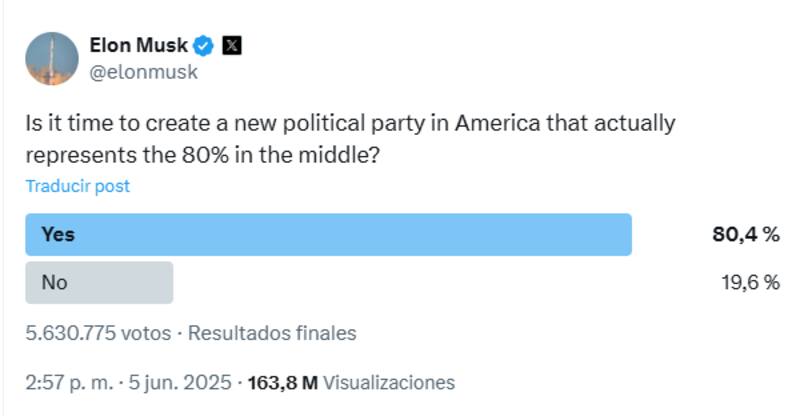
Task: Open the 2:57 p. m. timestamp
Action: [70, 382]
